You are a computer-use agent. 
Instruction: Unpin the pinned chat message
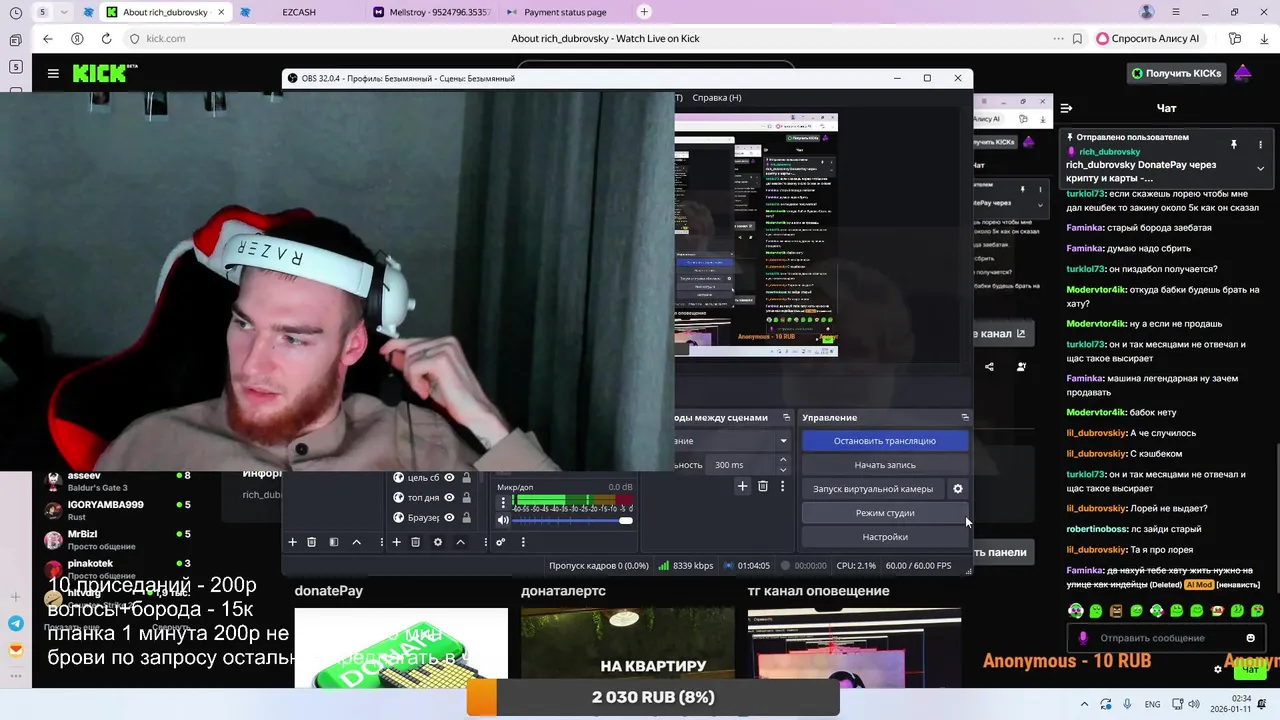[1234, 144]
